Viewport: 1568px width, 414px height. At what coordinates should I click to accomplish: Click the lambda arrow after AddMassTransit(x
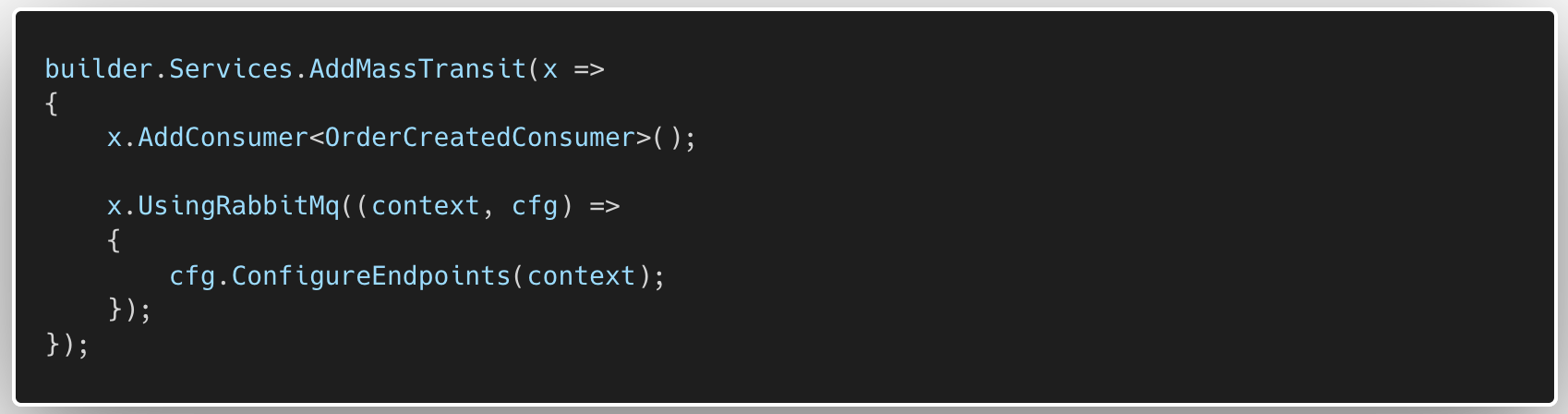589,69
